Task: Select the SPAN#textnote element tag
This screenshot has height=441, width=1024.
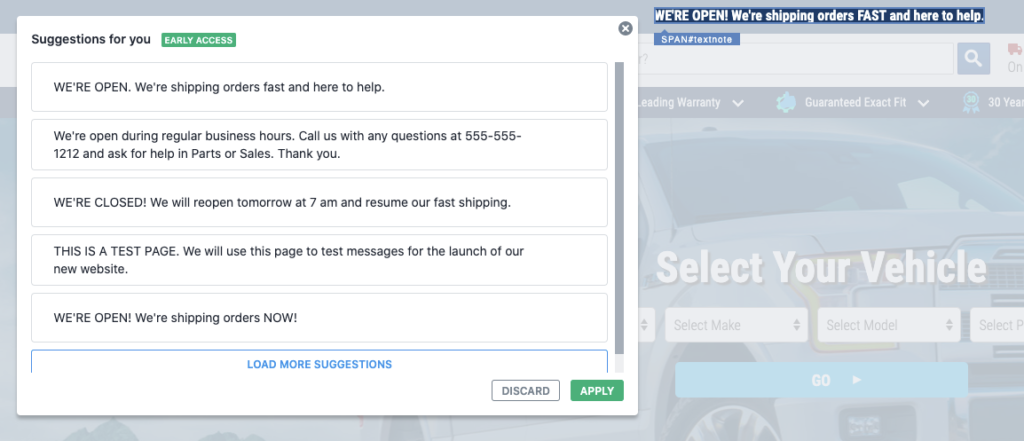Action: [697, 39]
